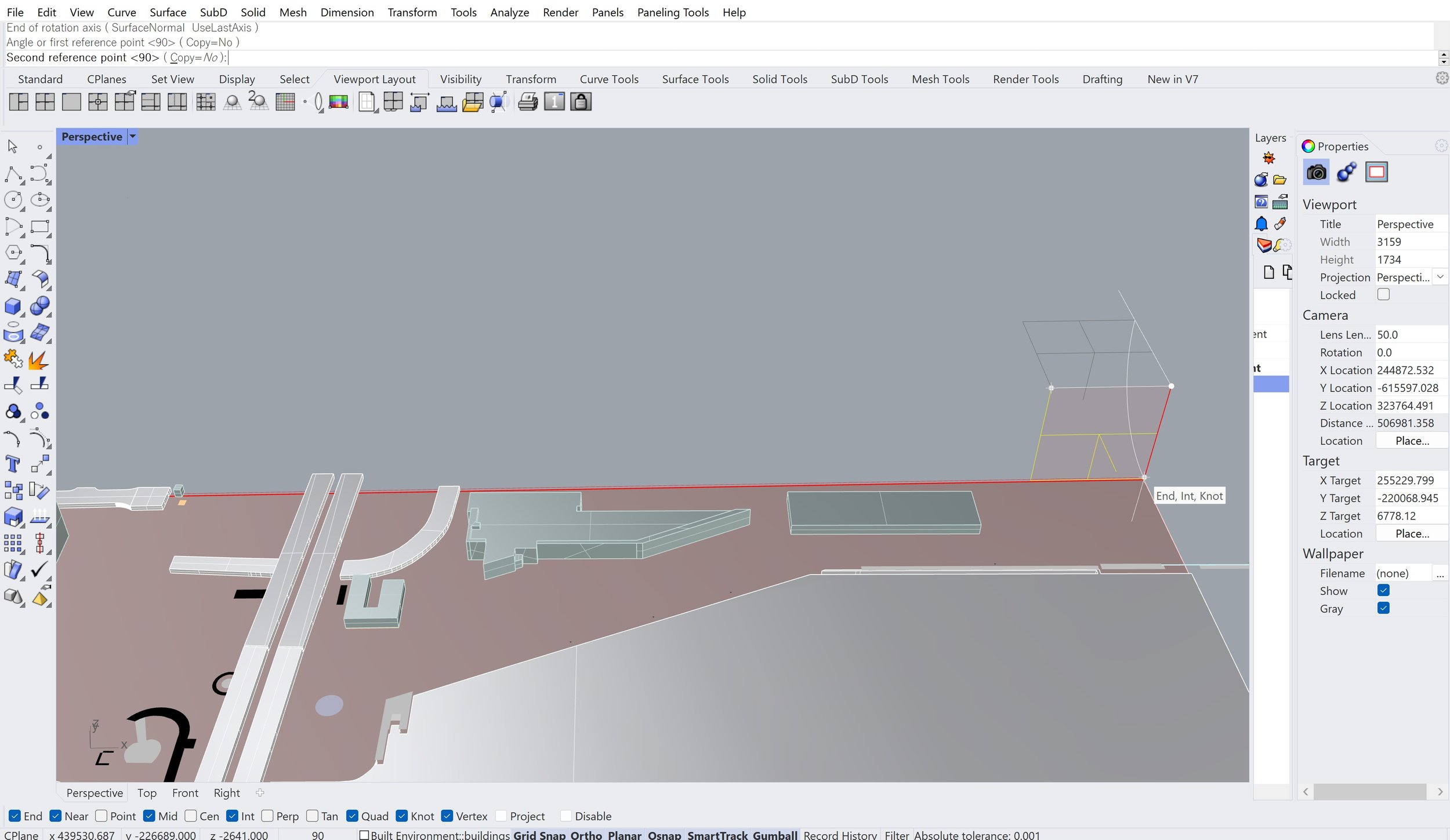Select the Polygon tool

tap(13, 253)
